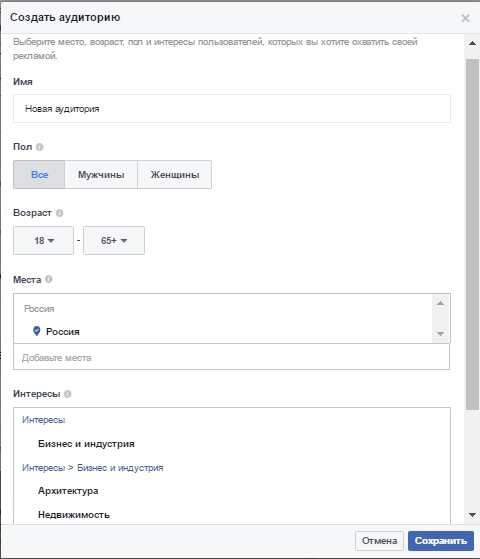This screenshot has width=480, height=559.
Task: Click the grey Россия country header
Action: tap(39, 309)
